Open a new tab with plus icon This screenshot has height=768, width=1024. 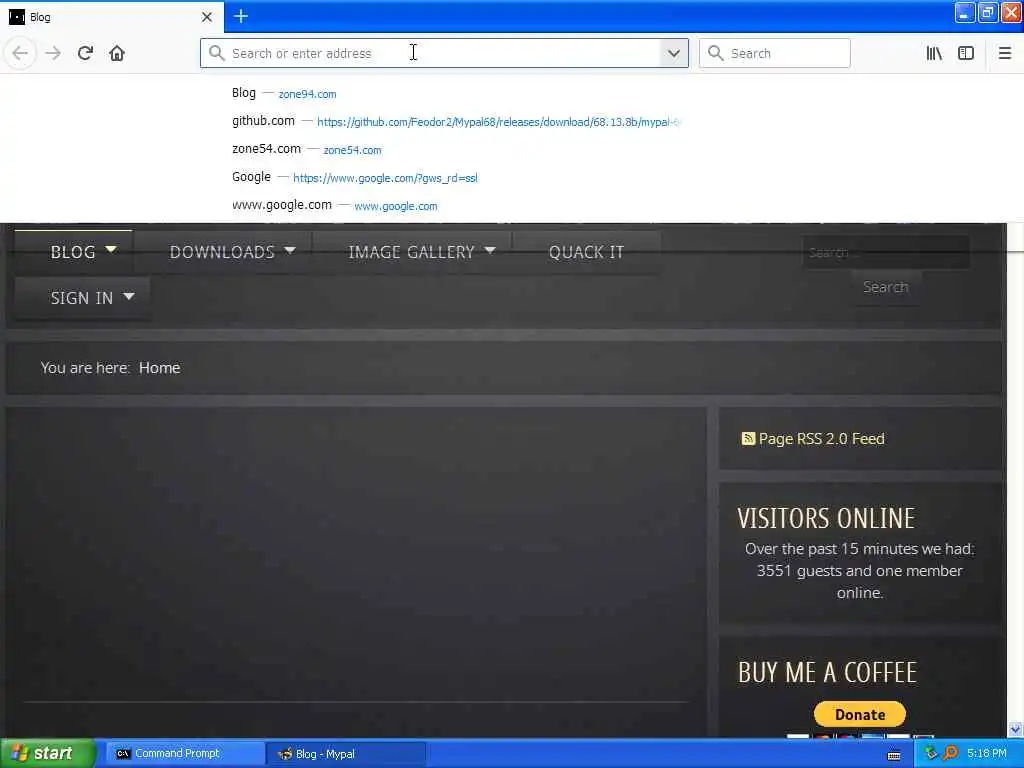240,16
